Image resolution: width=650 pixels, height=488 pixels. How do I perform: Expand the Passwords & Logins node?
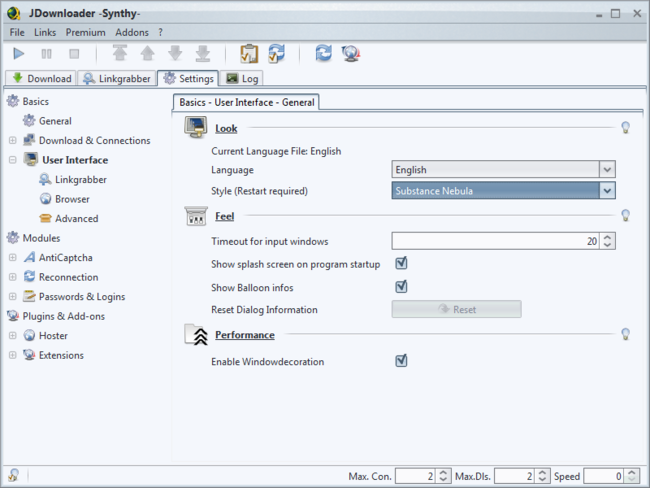click(x=12, y=296)
